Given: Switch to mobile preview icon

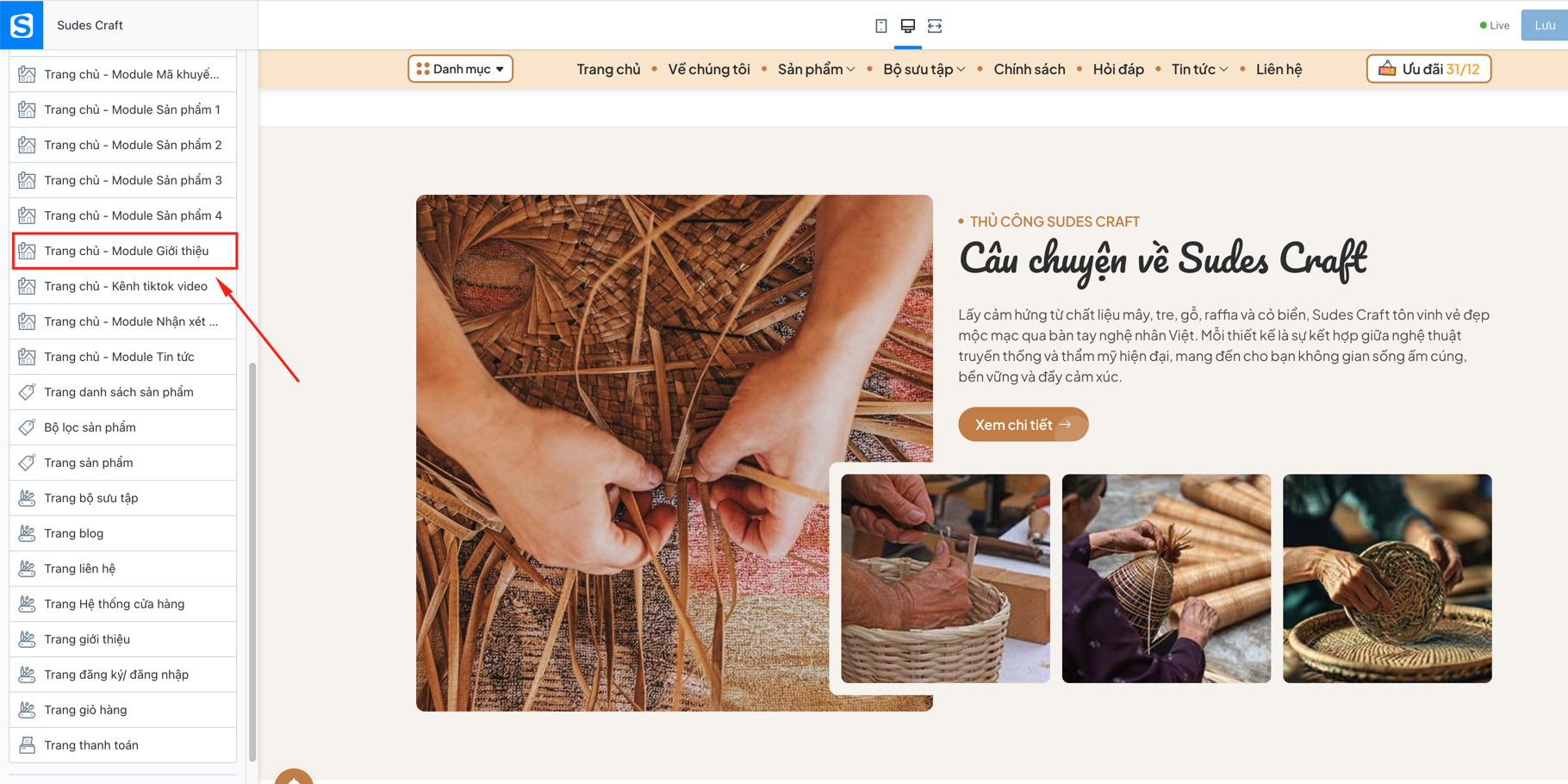Looking at the screenshot, I should point(880,26).
